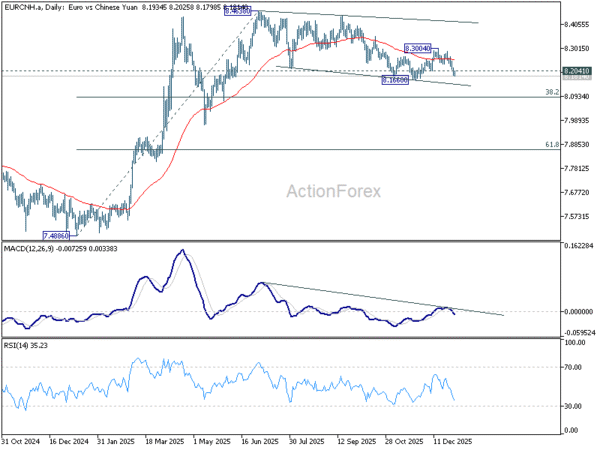Click the 7.78125 price axis value

click(576, 168)
